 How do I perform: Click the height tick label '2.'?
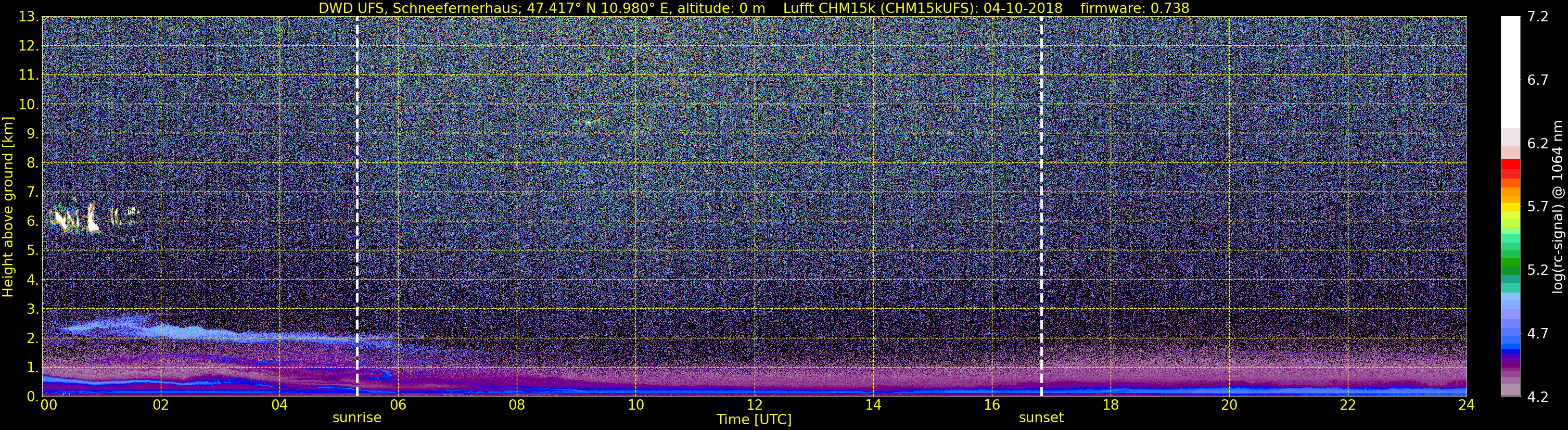pos(33,338)
